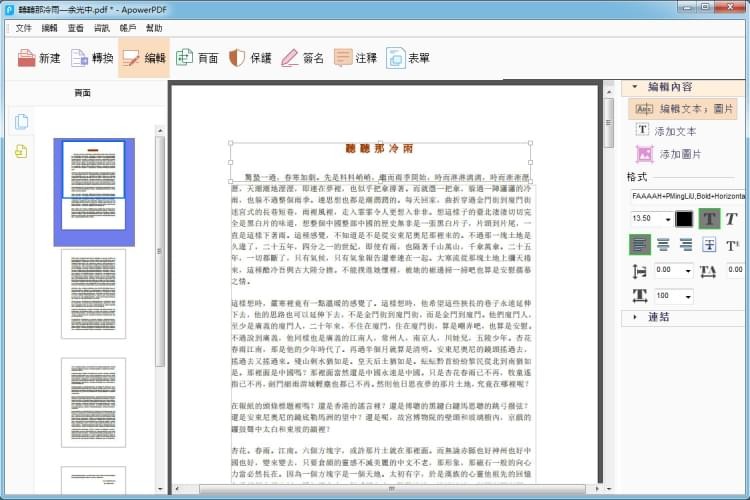Open the 帳戶 menu
Viewport: 750px width, 500px height.
pyautogui.click(x=128, y=28)
